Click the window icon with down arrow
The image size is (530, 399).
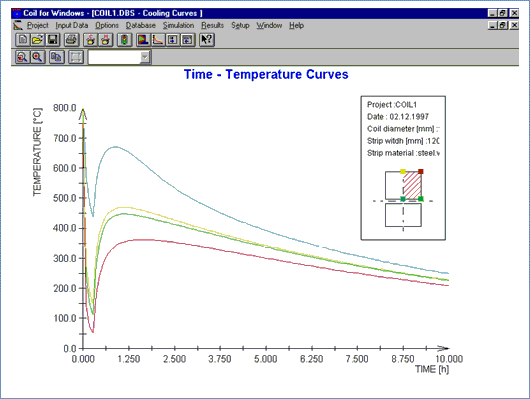pyautogui.click(x=173, y=40)
